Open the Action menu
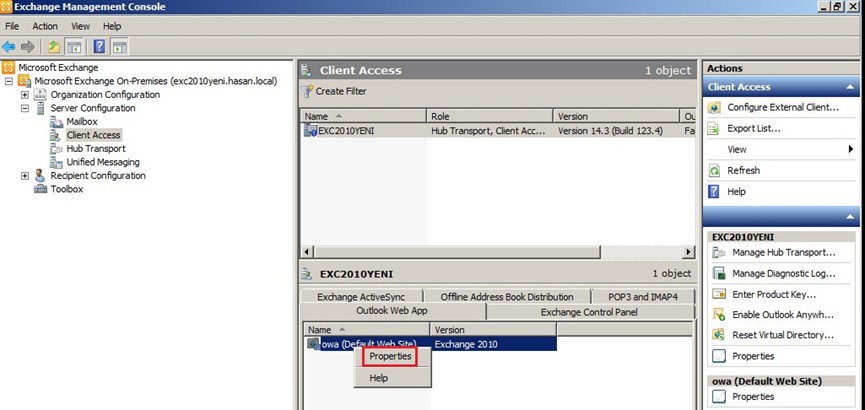865x410 pixels. [x=45, y=26]
